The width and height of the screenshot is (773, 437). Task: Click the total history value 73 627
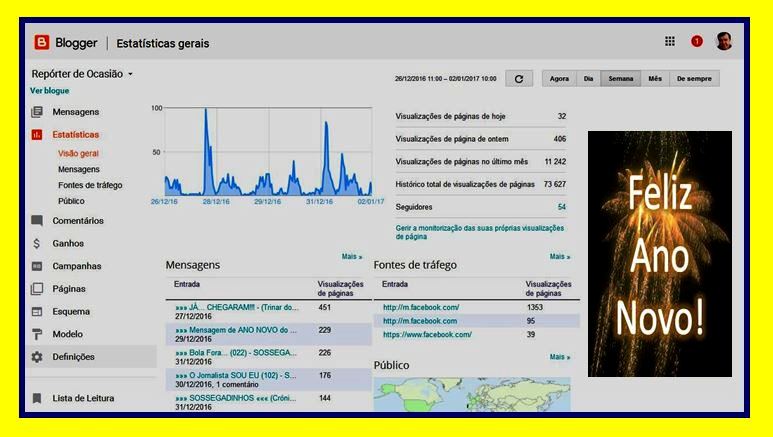pyautogui.click(x=555, y=184)
